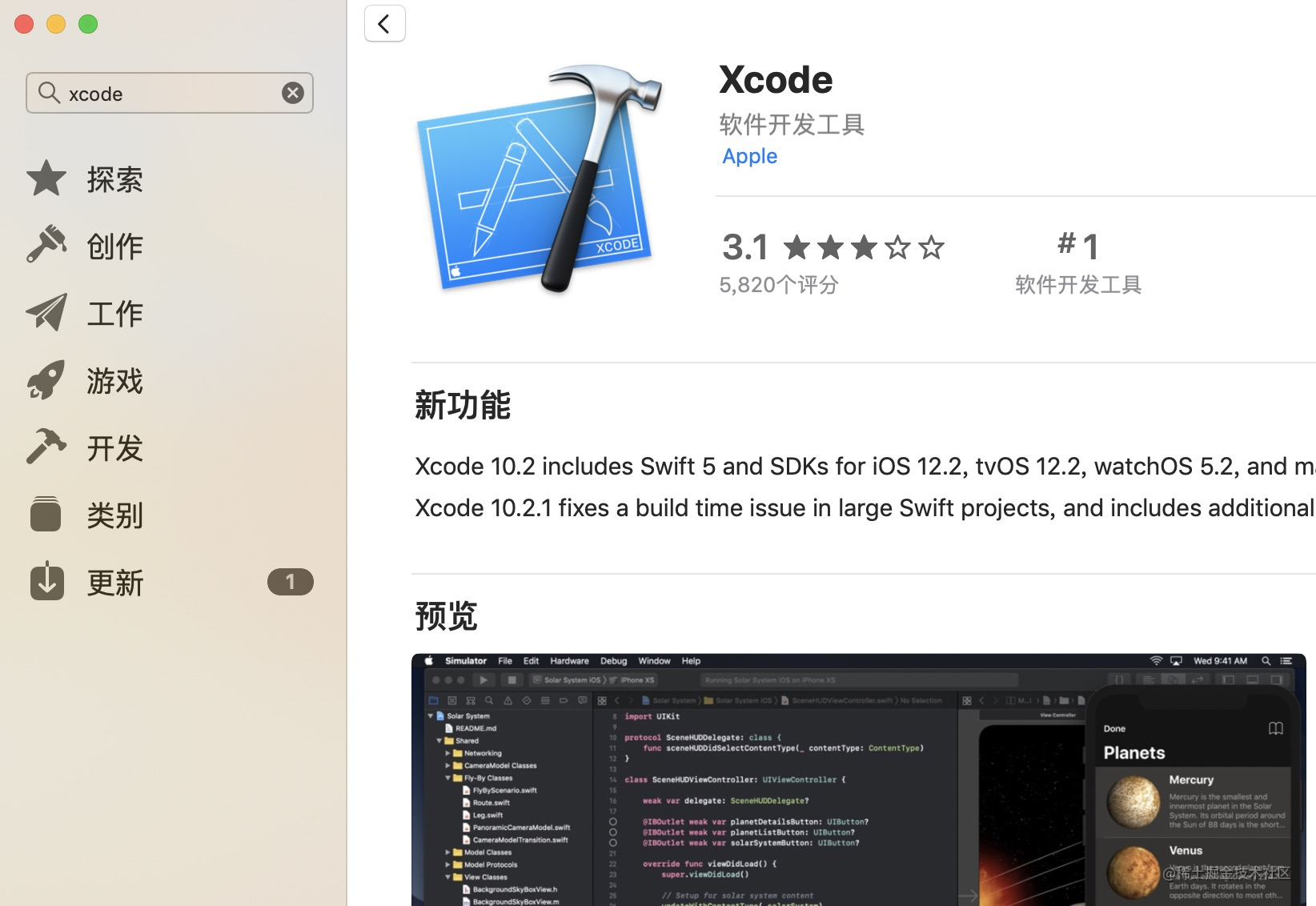Click the 5,820个评分 ratings count
1316x906 pixels.
778,285
